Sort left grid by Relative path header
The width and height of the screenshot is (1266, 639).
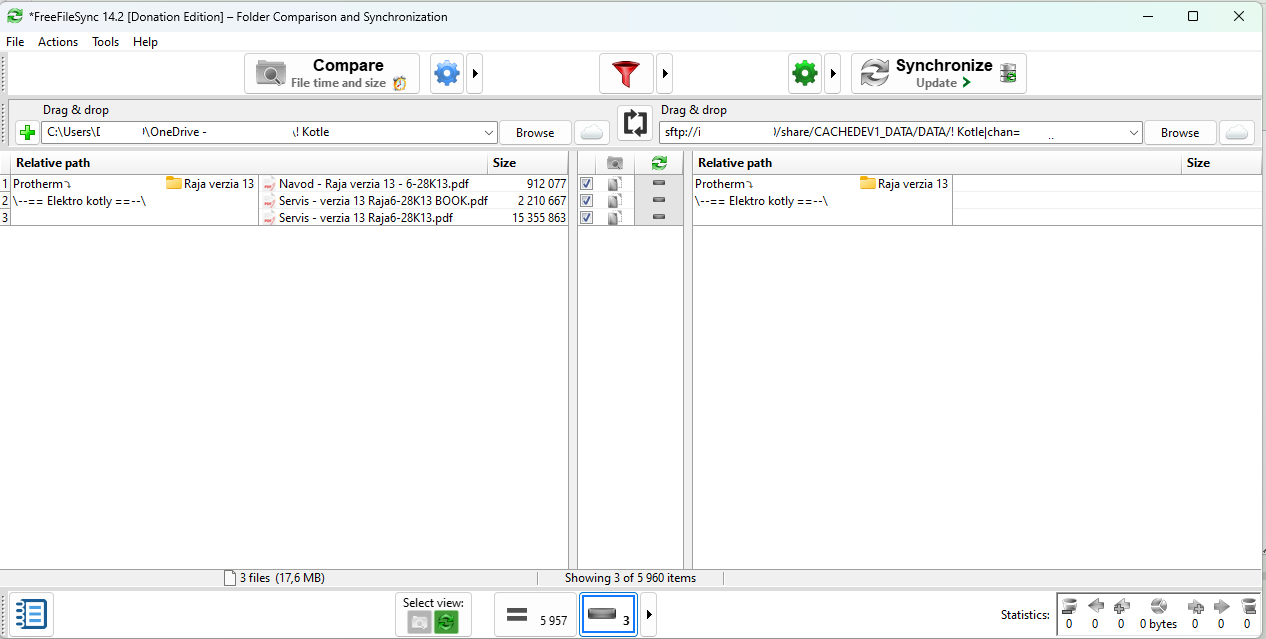pos(249,163)
